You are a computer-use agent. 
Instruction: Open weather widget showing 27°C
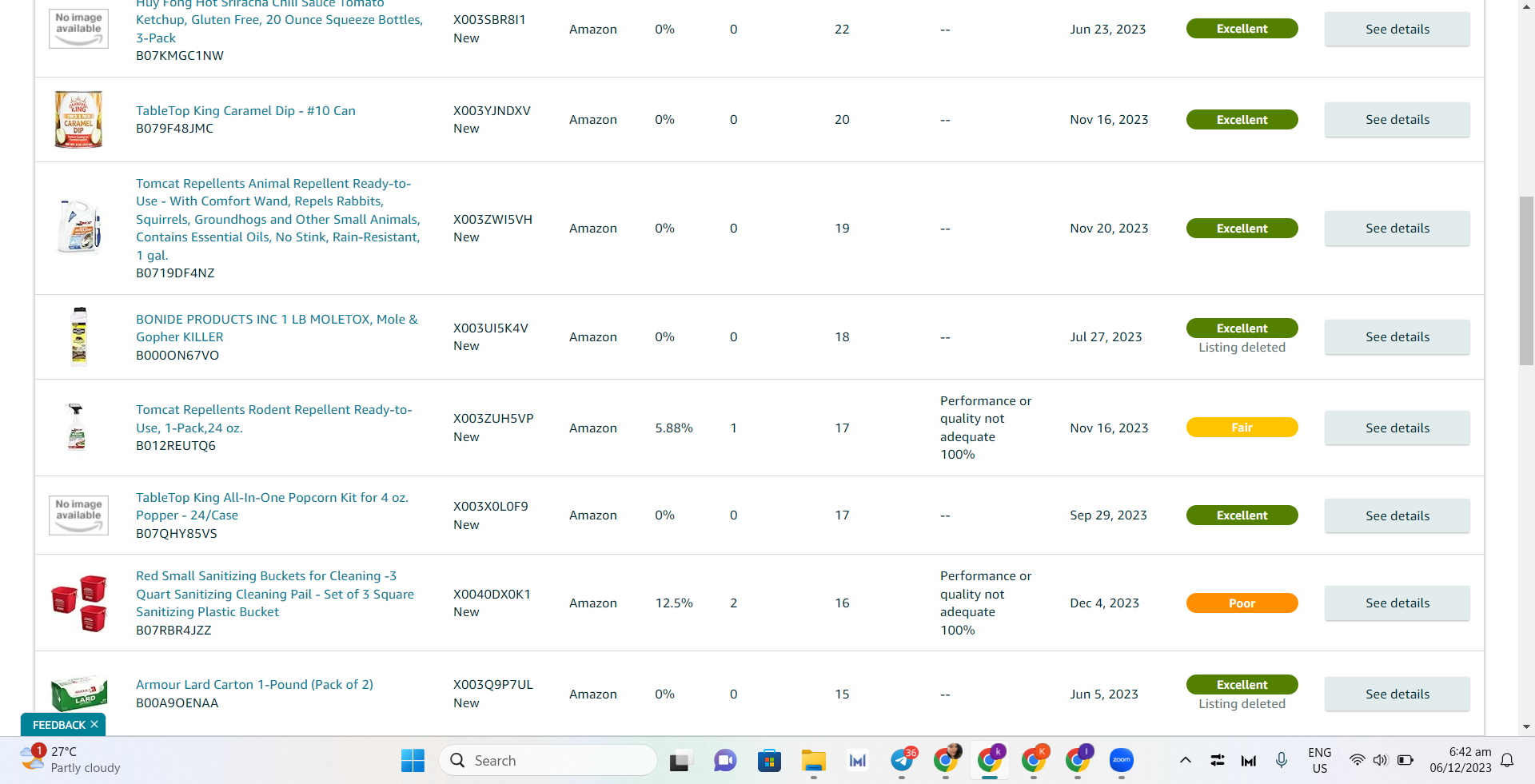pyautogui.click(x=70, y=759)
